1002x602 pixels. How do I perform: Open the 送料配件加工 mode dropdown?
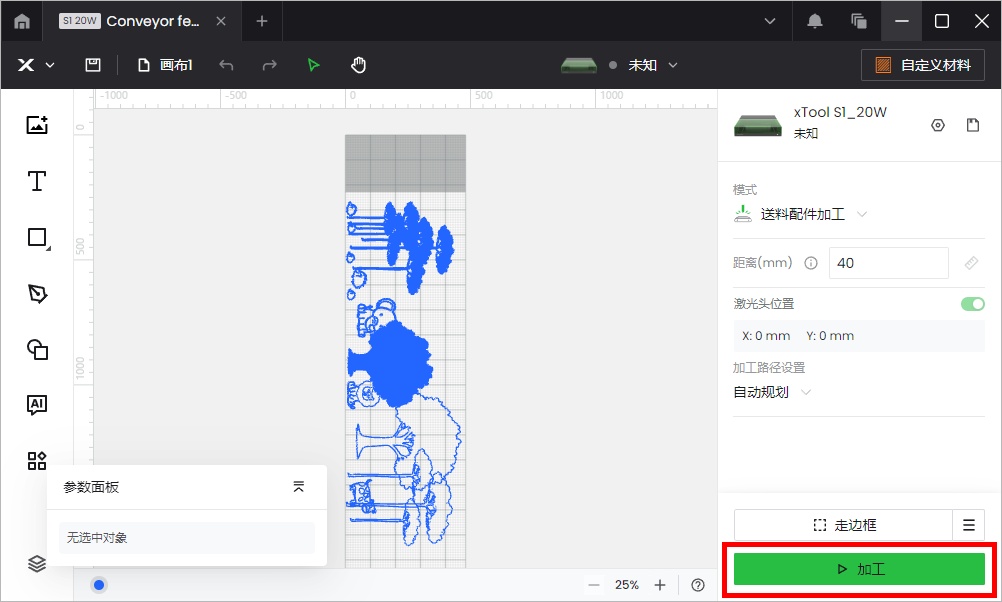point(800,214)
